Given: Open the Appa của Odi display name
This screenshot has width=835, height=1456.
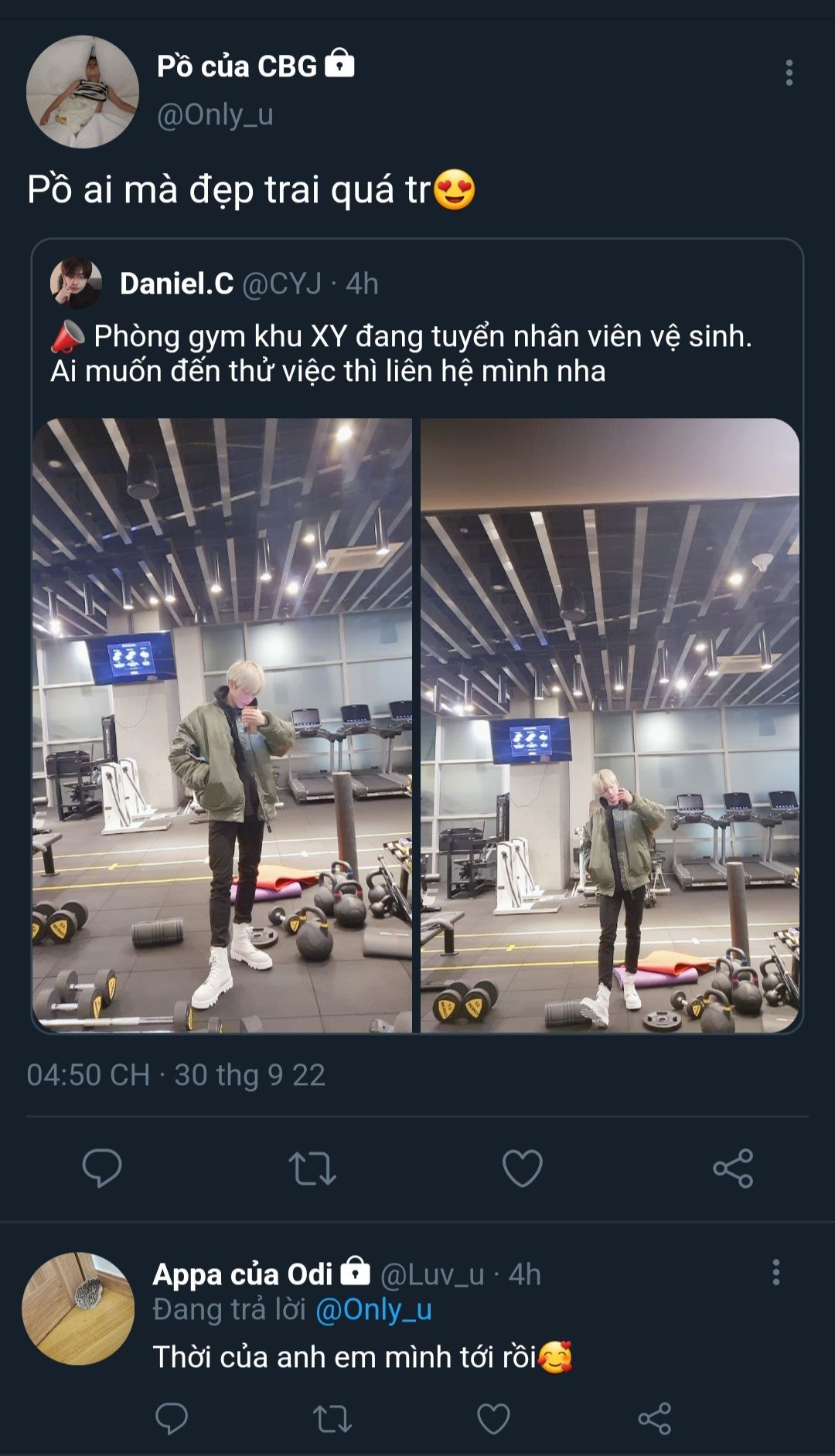Looking at the screenshot, I should coord(242,1274).
